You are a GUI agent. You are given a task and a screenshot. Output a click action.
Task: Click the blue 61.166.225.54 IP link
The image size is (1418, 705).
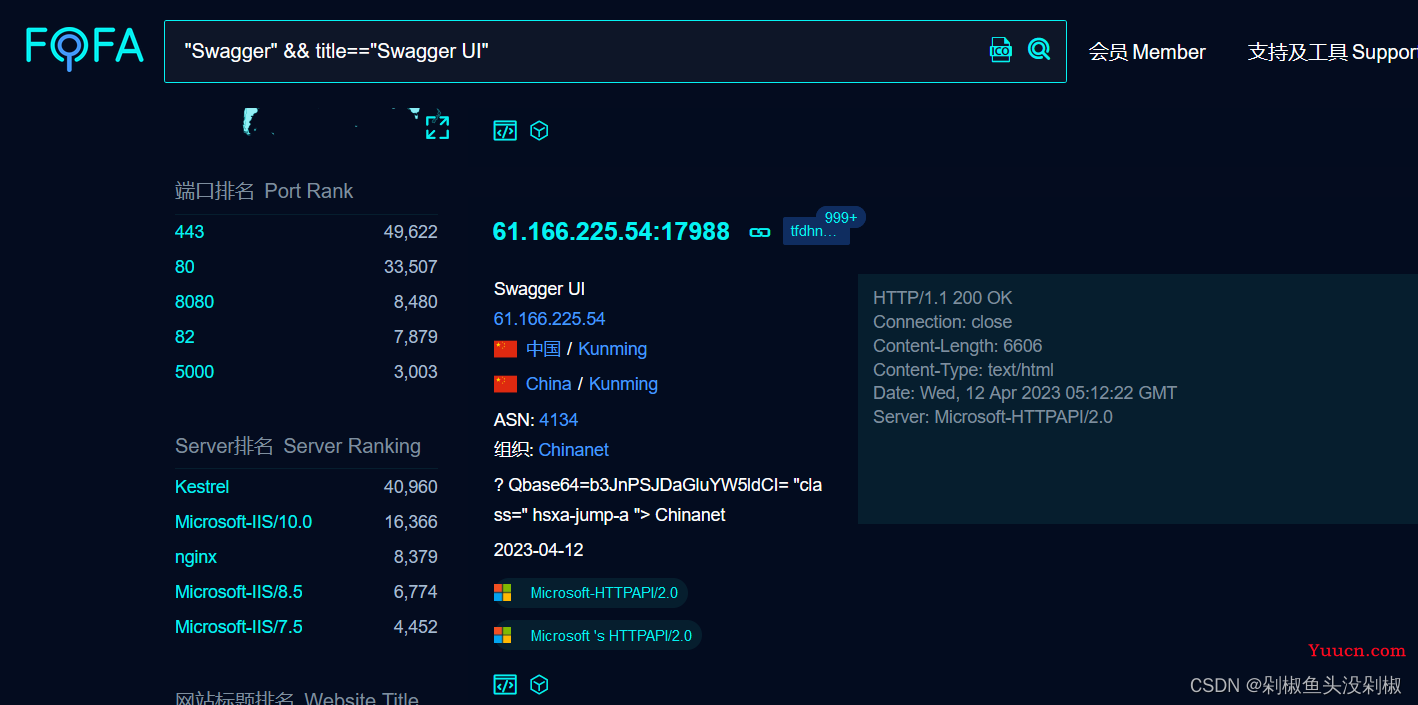tap(550, 319)
